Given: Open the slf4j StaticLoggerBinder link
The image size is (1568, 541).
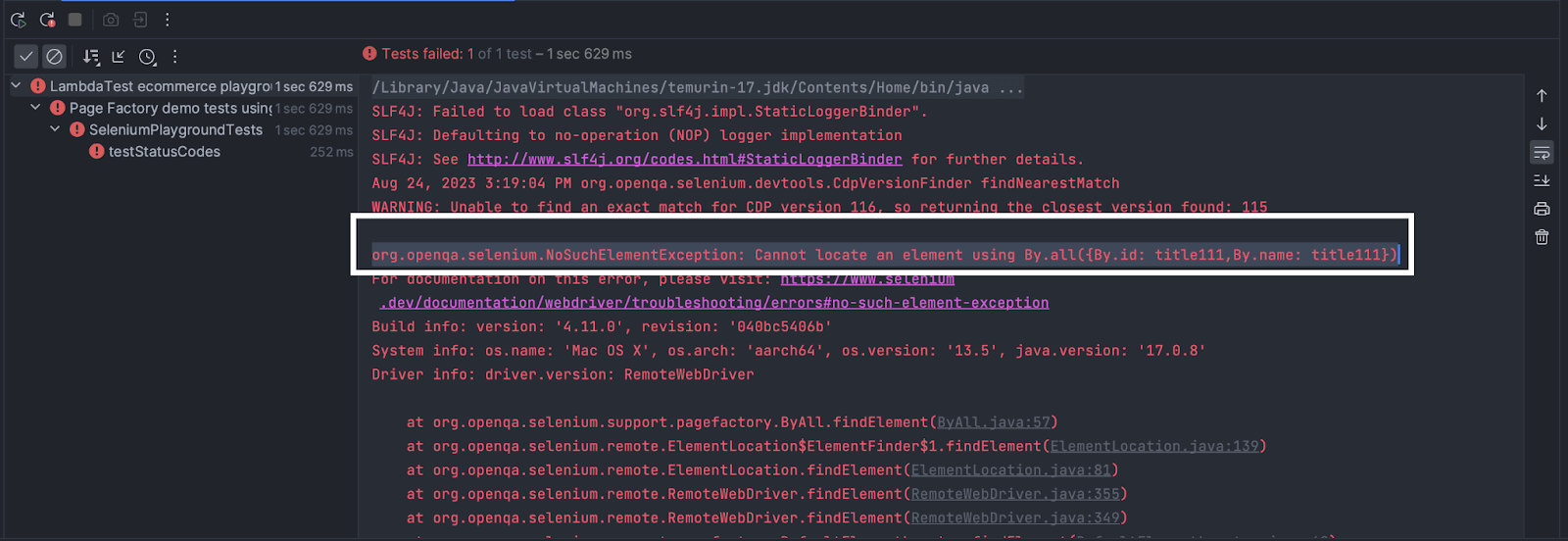Looking at the screenshot, I should [x=684, y=159].
